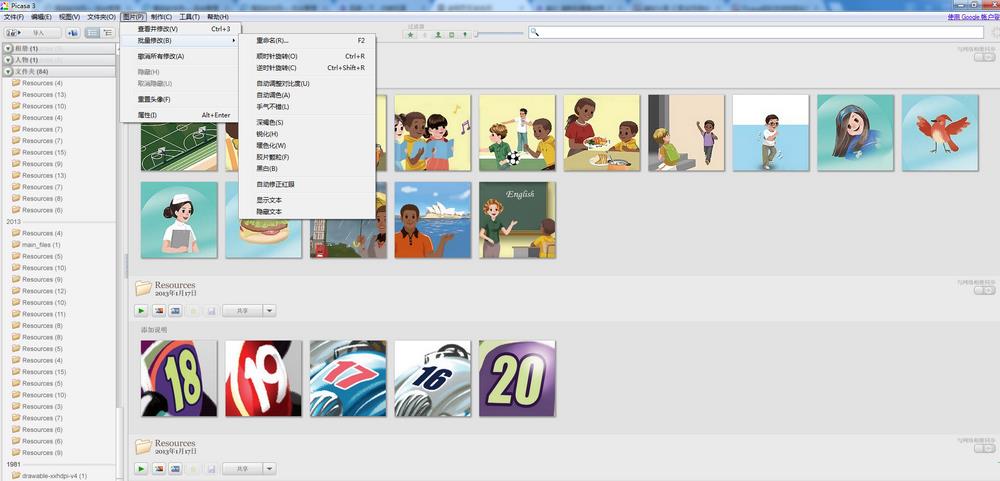Collapse the 文件夹 (84) section
The width and height of the screenshot is (1000, 481).
(x=8, y=72)
